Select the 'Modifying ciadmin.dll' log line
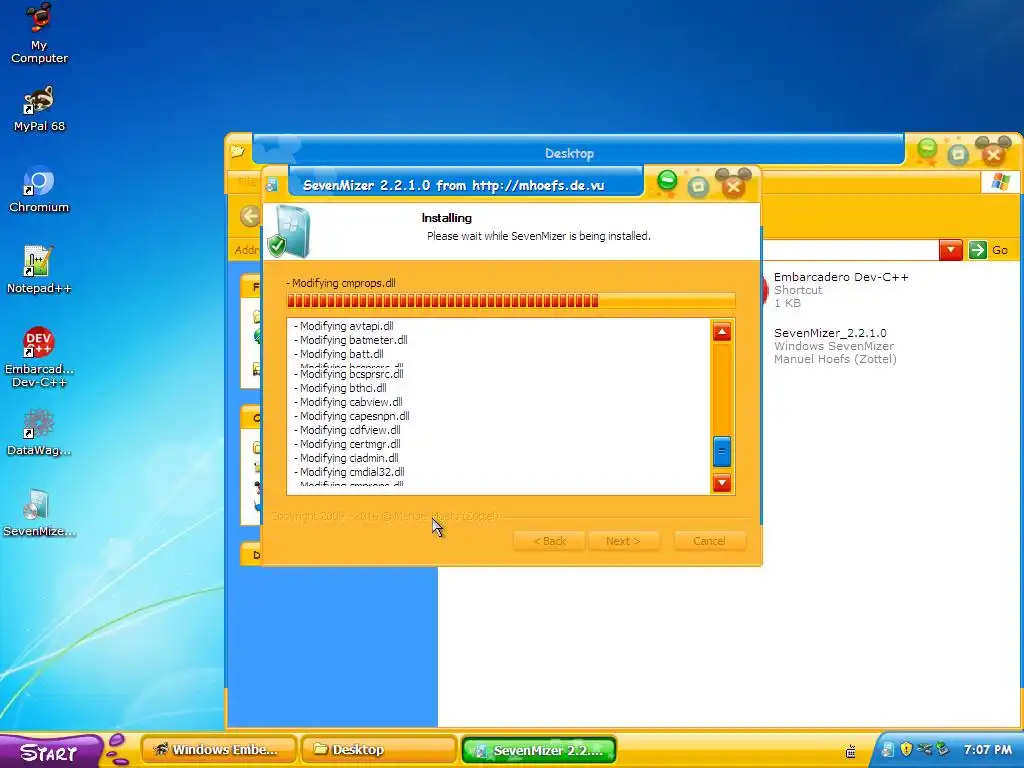The width and height of the screenshot is (1024, 768). 346,458
